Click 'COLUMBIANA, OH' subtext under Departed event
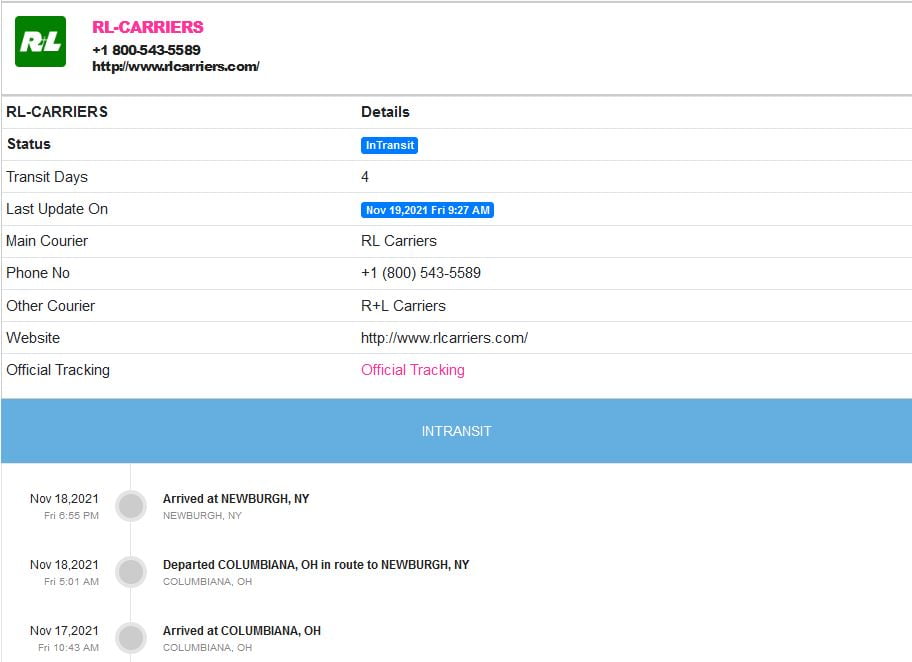This screenshot has height=662, width=912. 207,581
